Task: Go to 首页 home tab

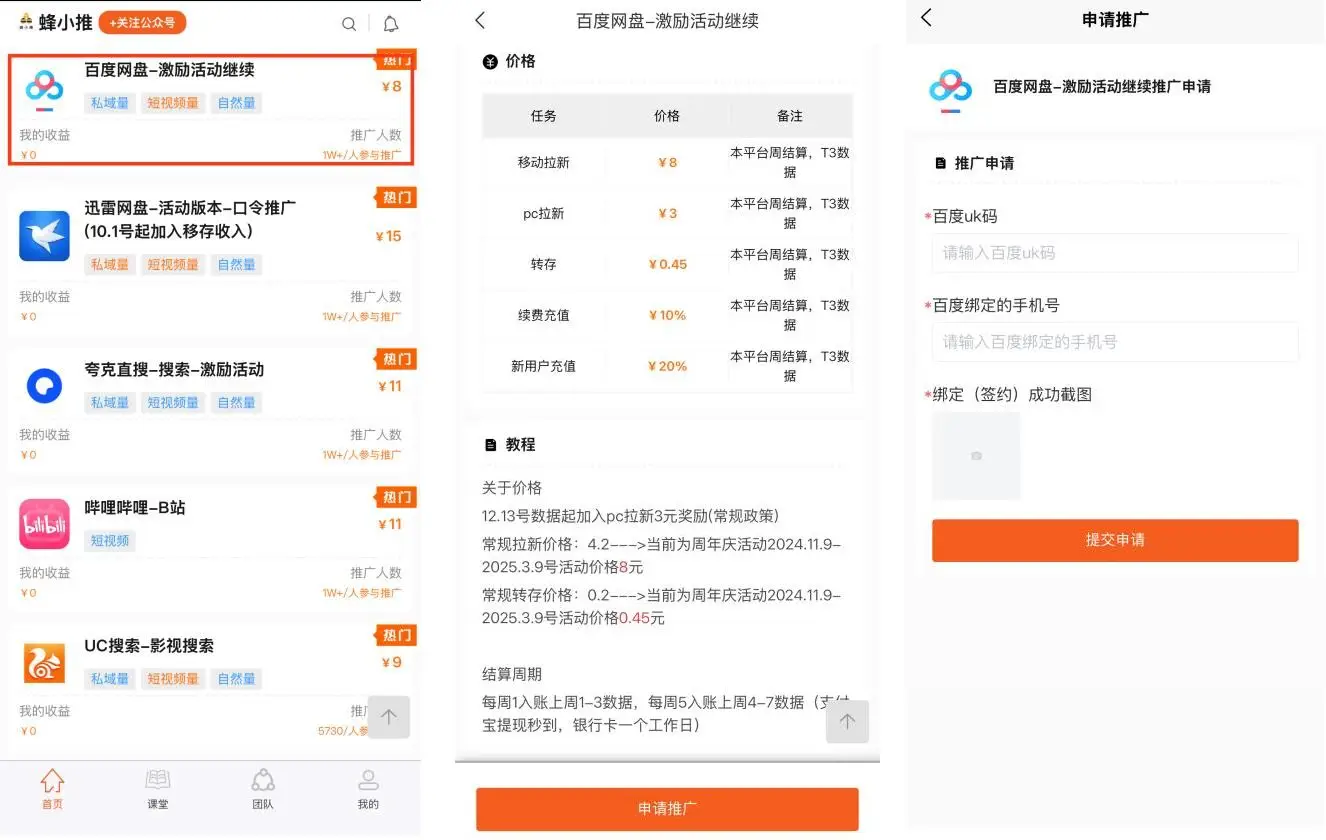Action: click(52, 789)
